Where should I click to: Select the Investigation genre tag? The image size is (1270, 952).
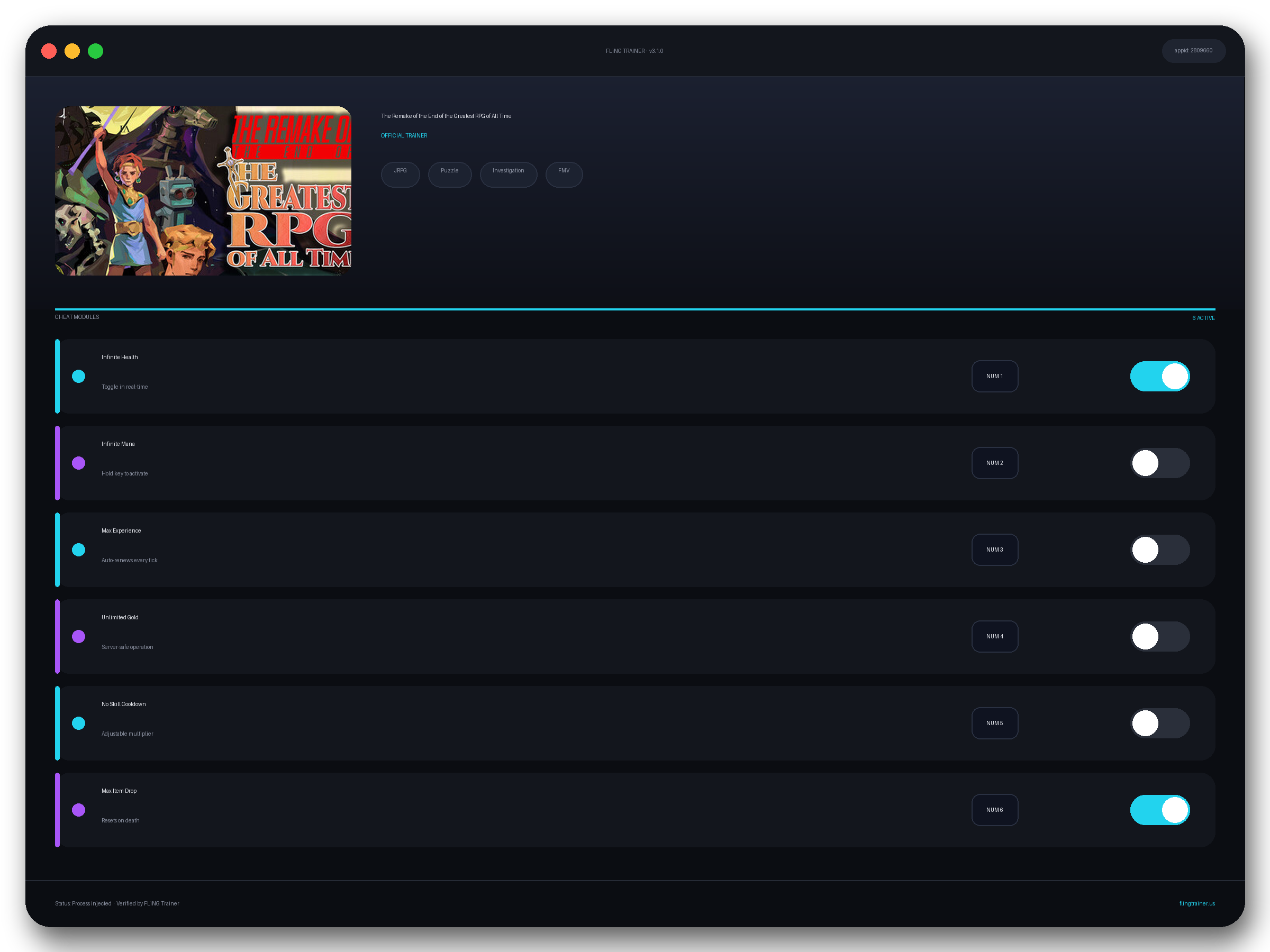point(508,175)
